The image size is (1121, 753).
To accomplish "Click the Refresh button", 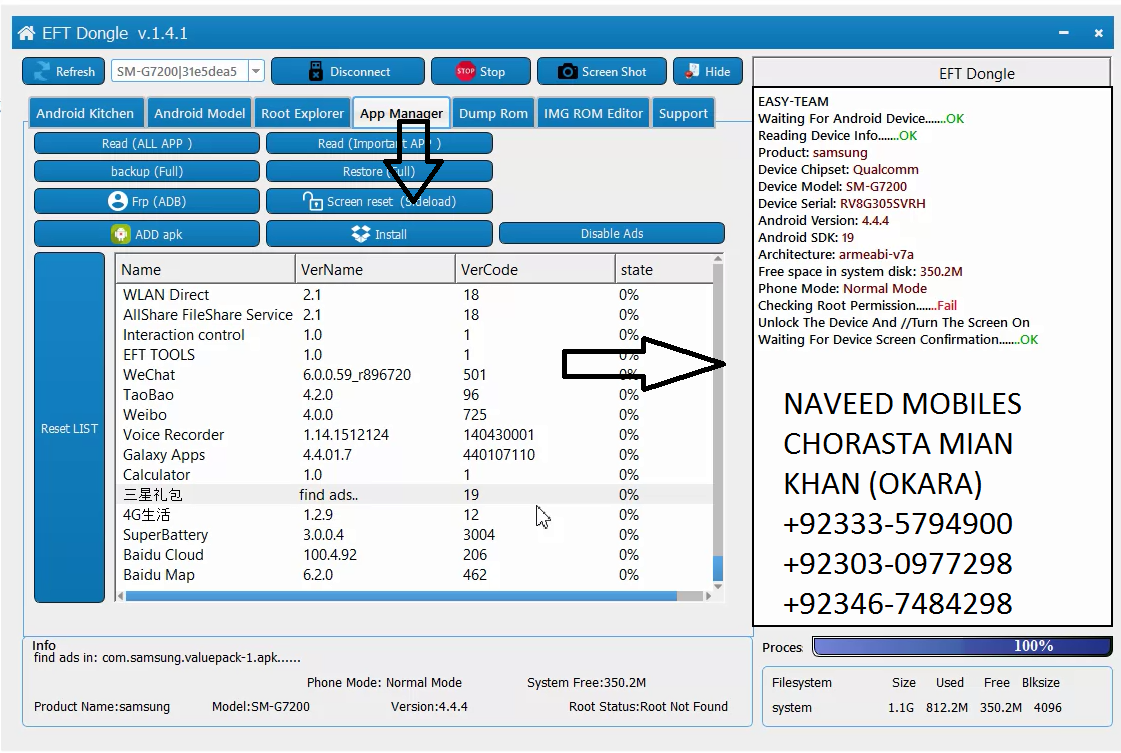I will [64, 72].
